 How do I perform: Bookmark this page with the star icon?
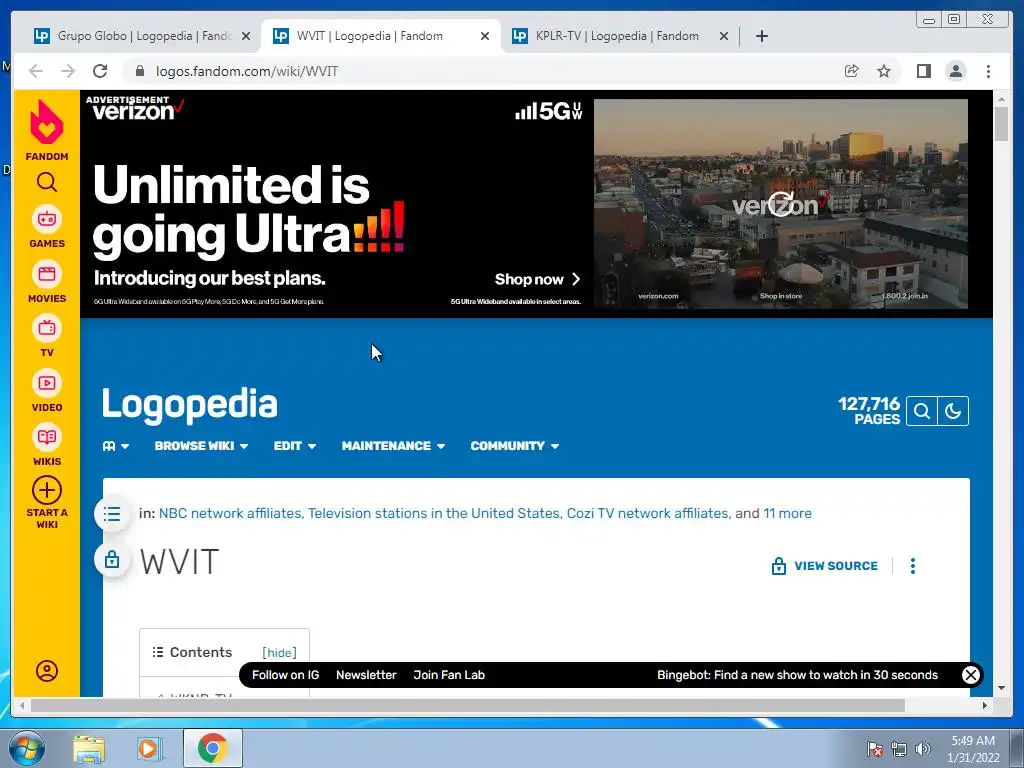tap(884, 71)
